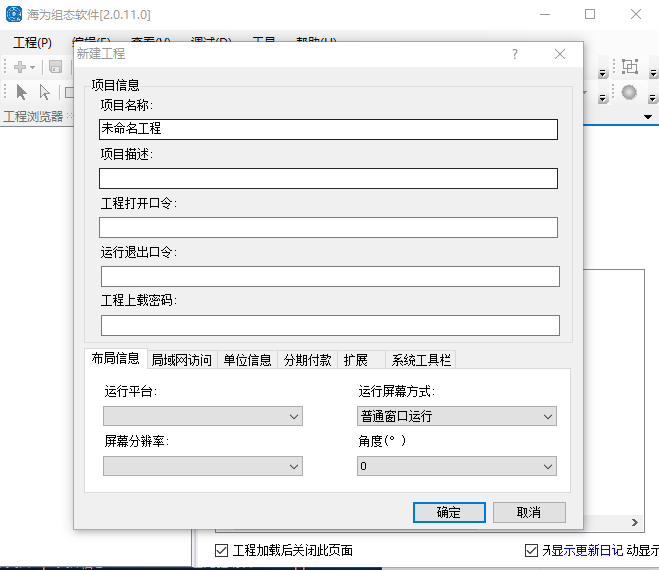659x570 pixels.
Task: Open the 屏幕分辨率 dropdown
Action: coord(203,466)
